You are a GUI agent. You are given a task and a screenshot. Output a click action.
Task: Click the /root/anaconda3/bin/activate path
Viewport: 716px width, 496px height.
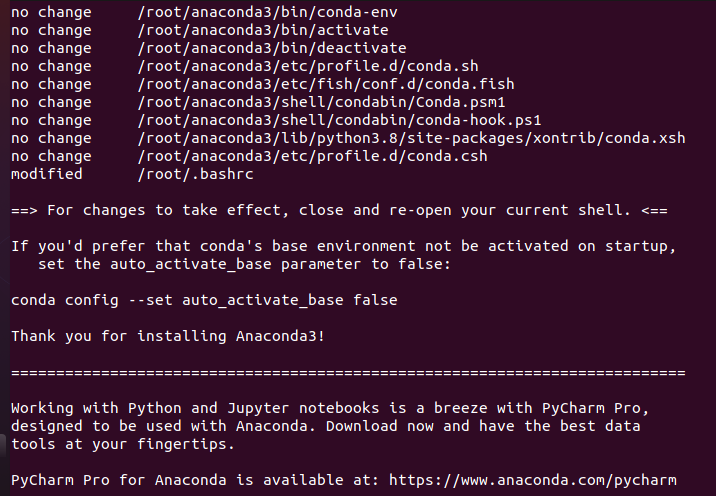click(263, 31)
